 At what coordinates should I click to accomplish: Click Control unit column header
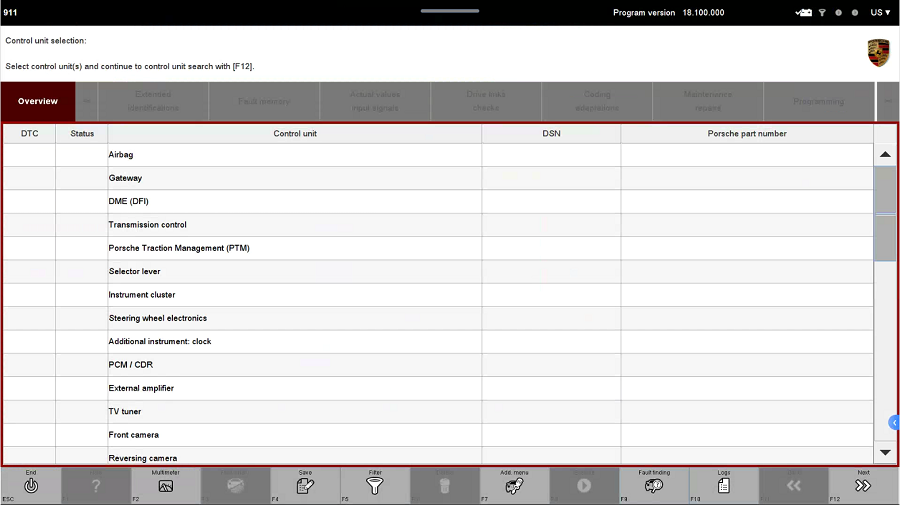295,134
